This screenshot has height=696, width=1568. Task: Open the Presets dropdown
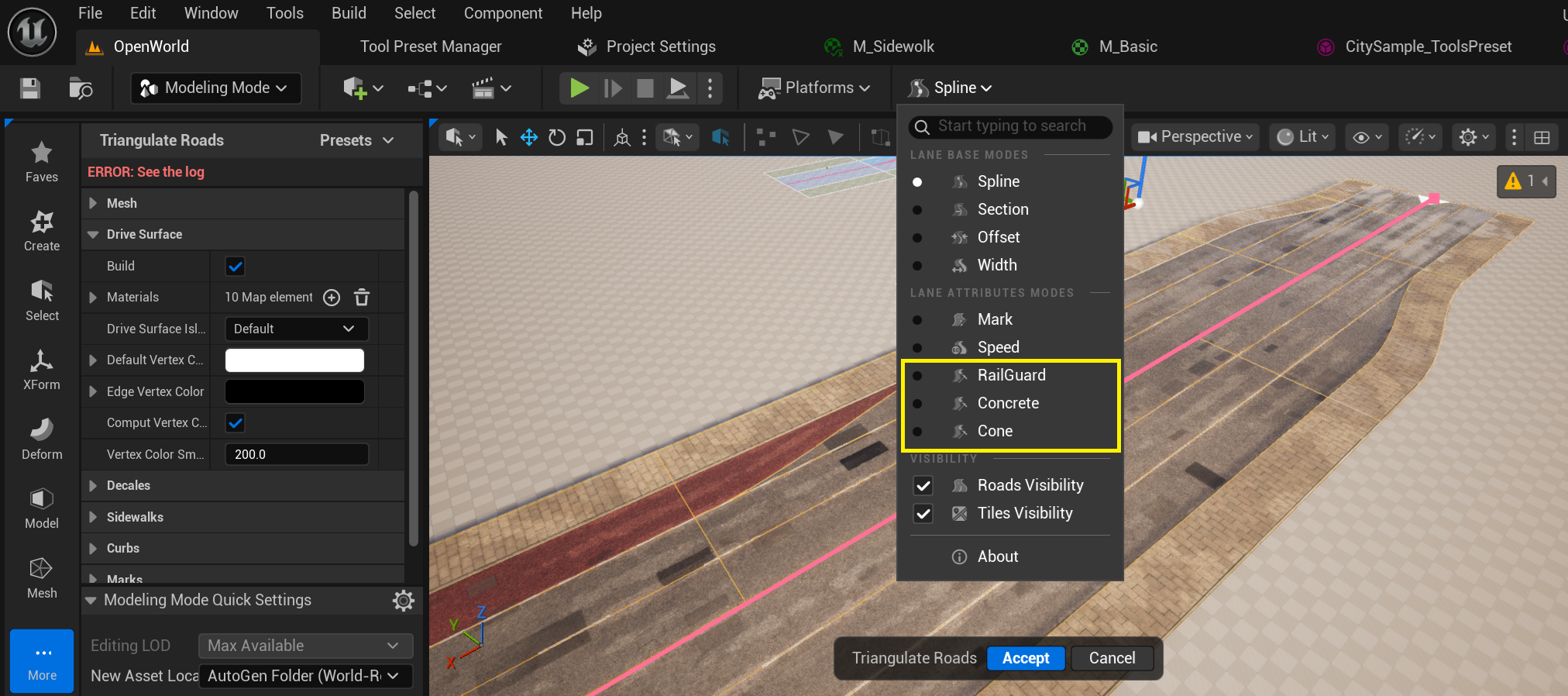357,140
